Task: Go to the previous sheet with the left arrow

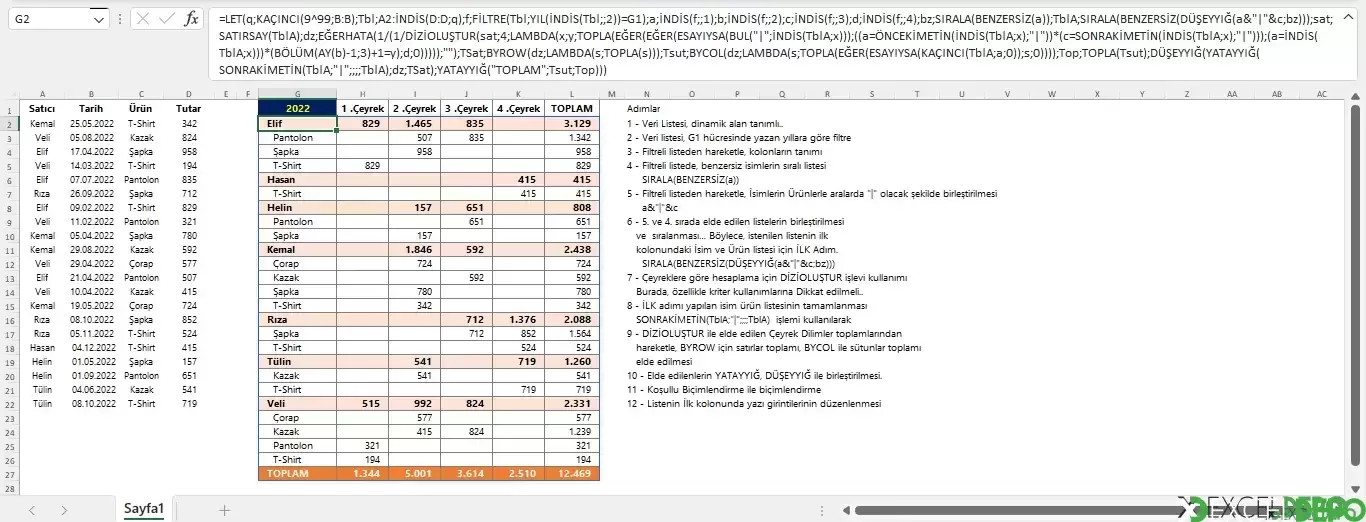Action: pyautogui.click(x=32, y=509)
